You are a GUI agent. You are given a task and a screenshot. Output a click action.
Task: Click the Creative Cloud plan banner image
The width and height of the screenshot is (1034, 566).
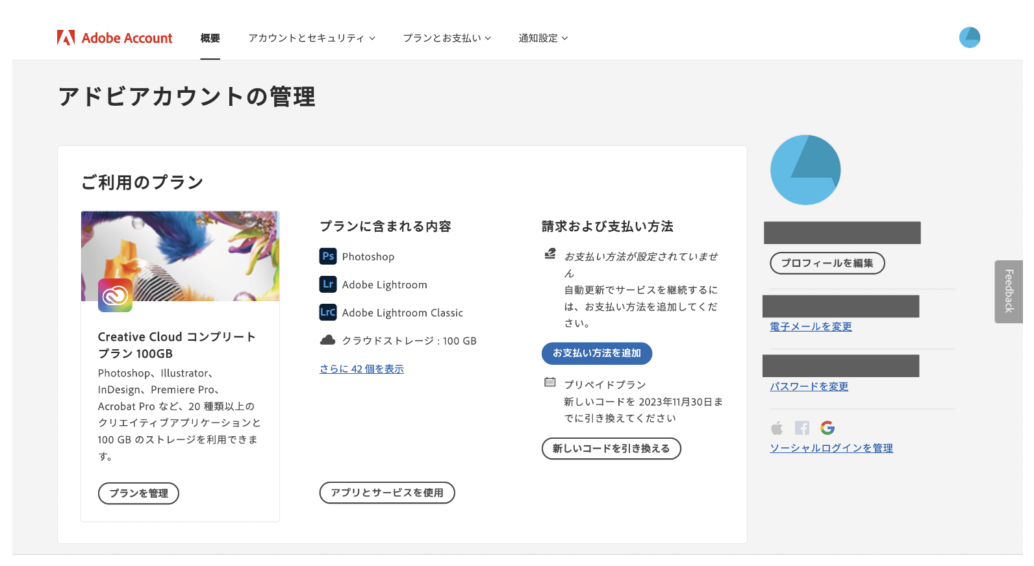tap(180, 256)
